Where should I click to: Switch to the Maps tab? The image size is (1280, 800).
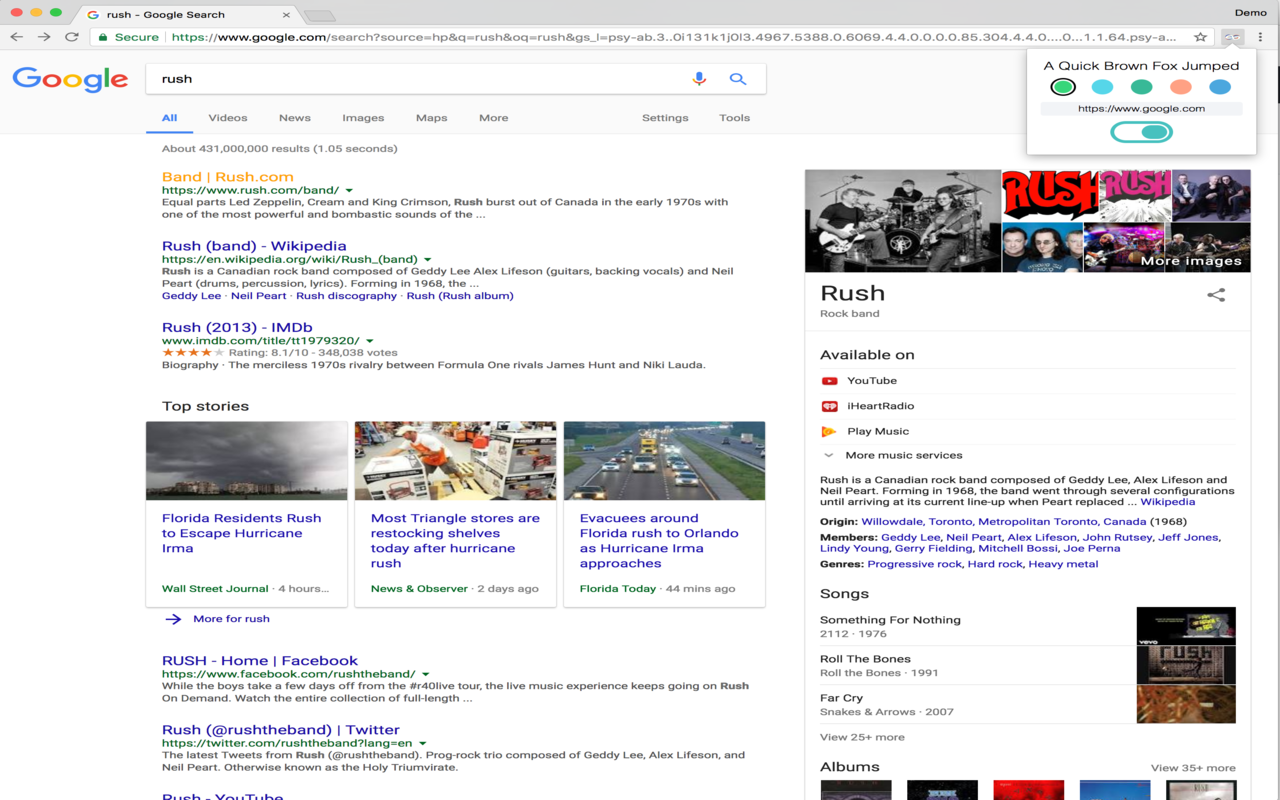pyautogui.click(x=432, y=118)
